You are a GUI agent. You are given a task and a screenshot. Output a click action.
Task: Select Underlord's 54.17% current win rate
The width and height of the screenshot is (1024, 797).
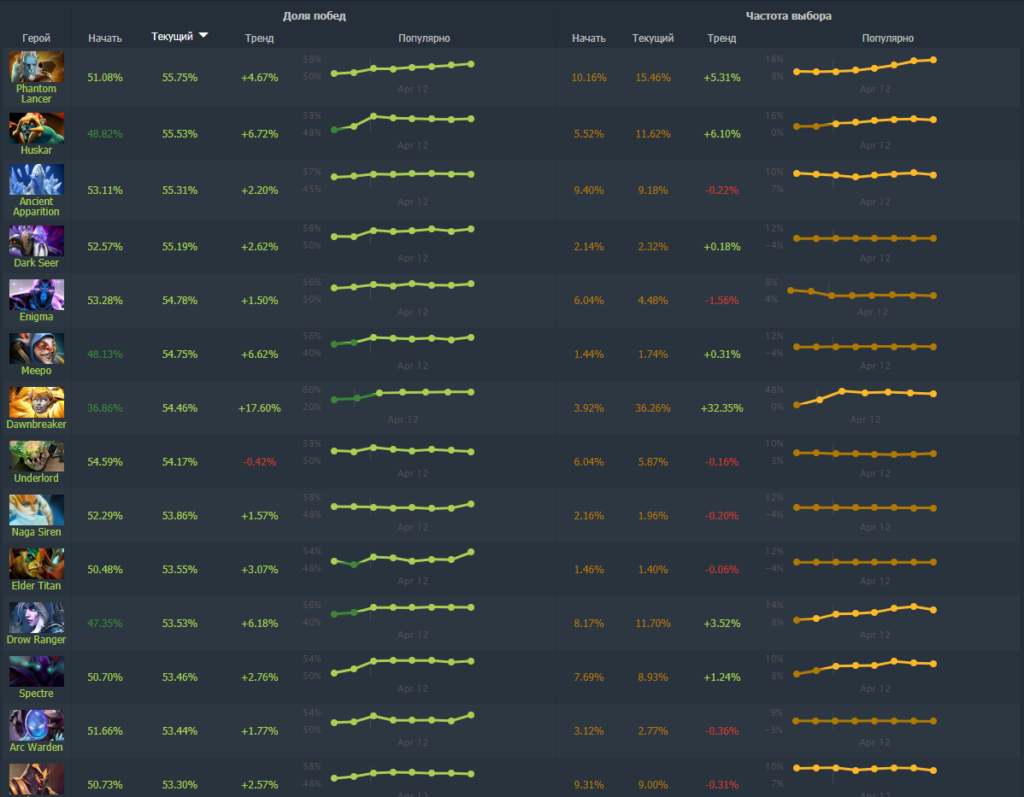[x=180, y=461]
